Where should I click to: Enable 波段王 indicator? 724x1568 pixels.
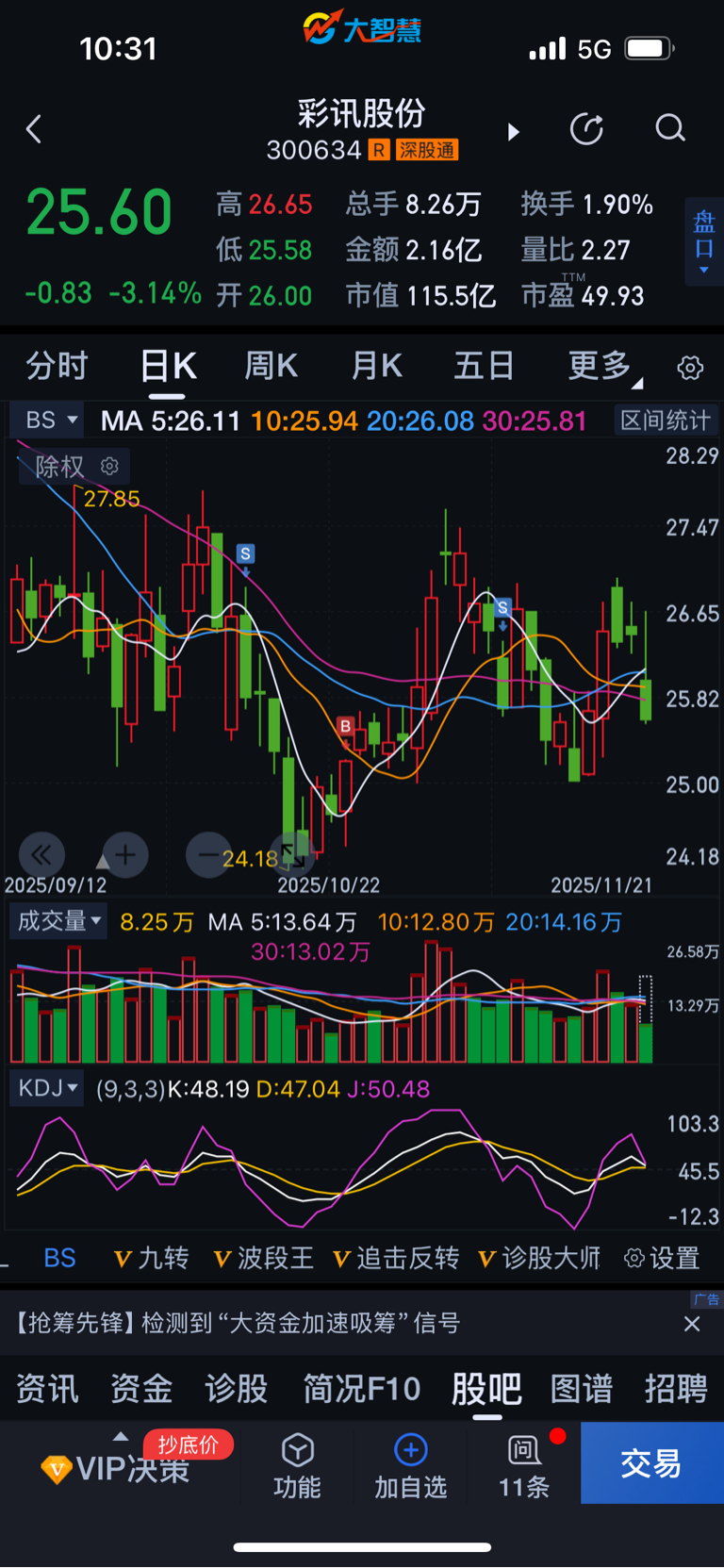pyautogui.click(x=263, y=1258)
